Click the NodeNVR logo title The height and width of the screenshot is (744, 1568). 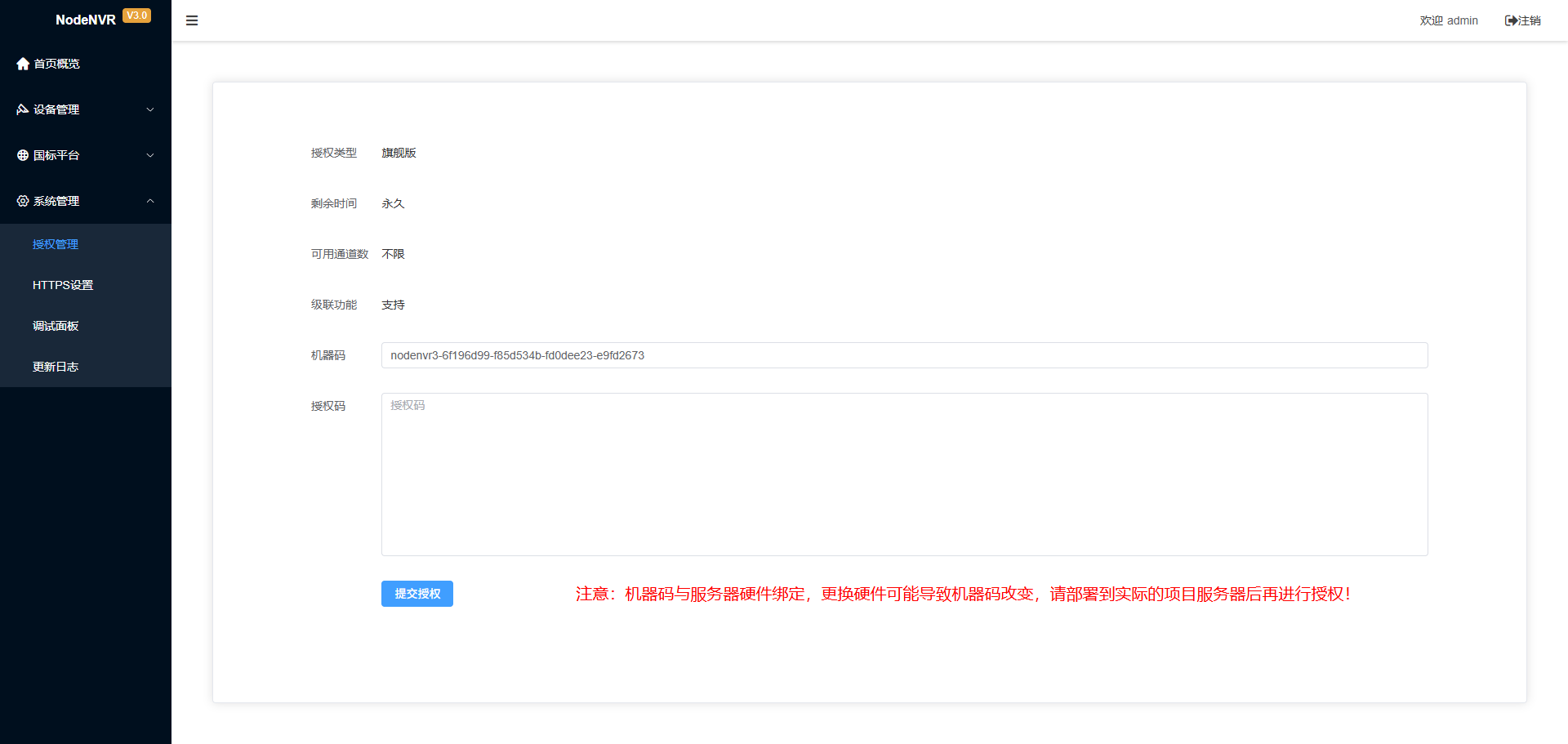coord(86,20)
